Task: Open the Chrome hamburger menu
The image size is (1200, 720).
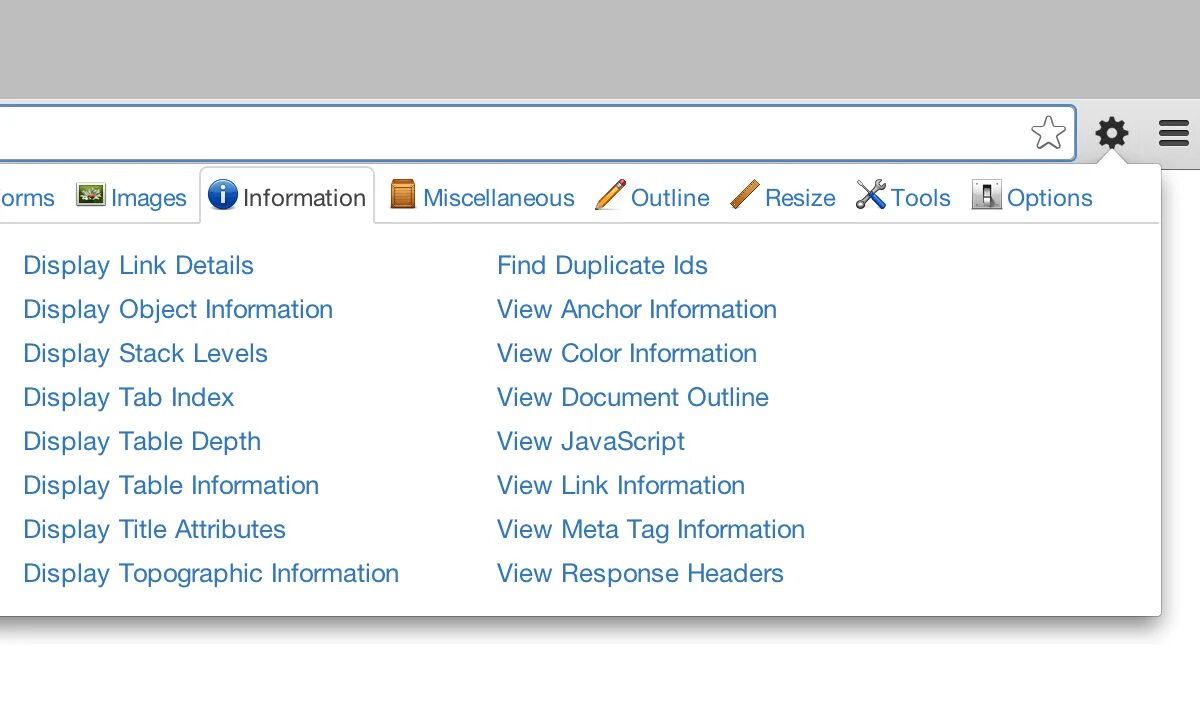Action: [x=1173, y=133]
